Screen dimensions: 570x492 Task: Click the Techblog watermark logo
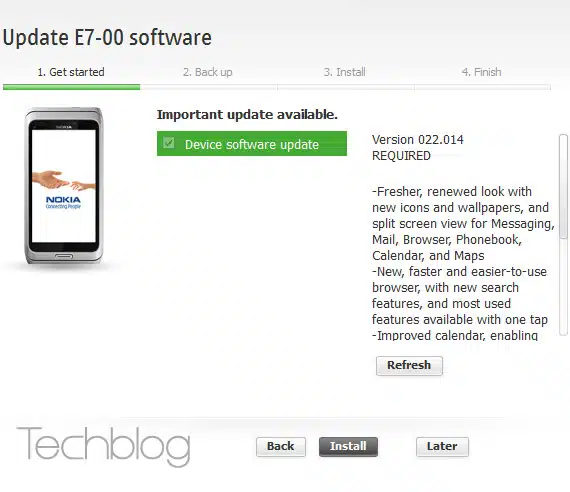pyautogui.click(x=104, y=447)
